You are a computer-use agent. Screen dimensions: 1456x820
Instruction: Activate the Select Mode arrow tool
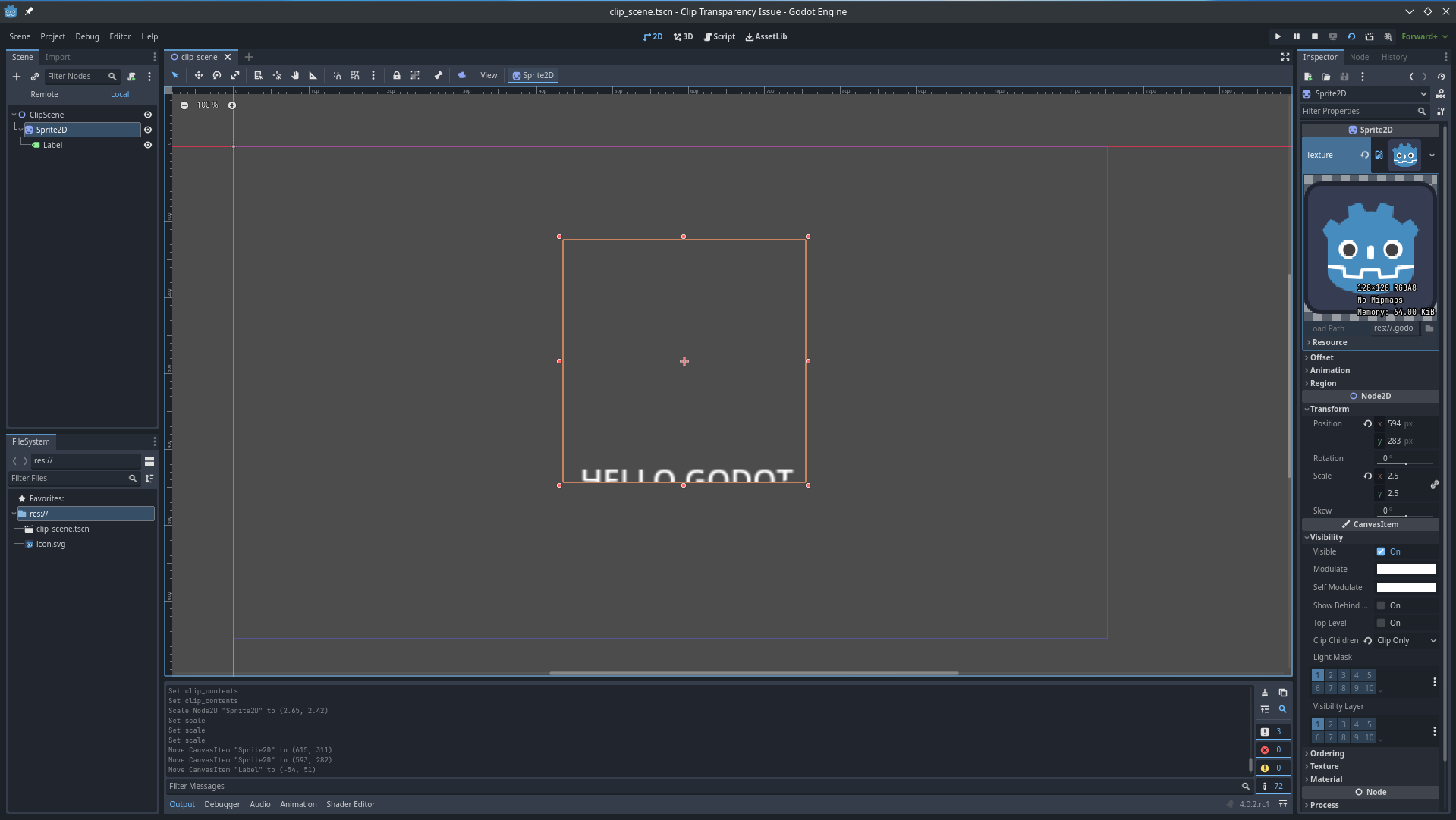point(175,75)
